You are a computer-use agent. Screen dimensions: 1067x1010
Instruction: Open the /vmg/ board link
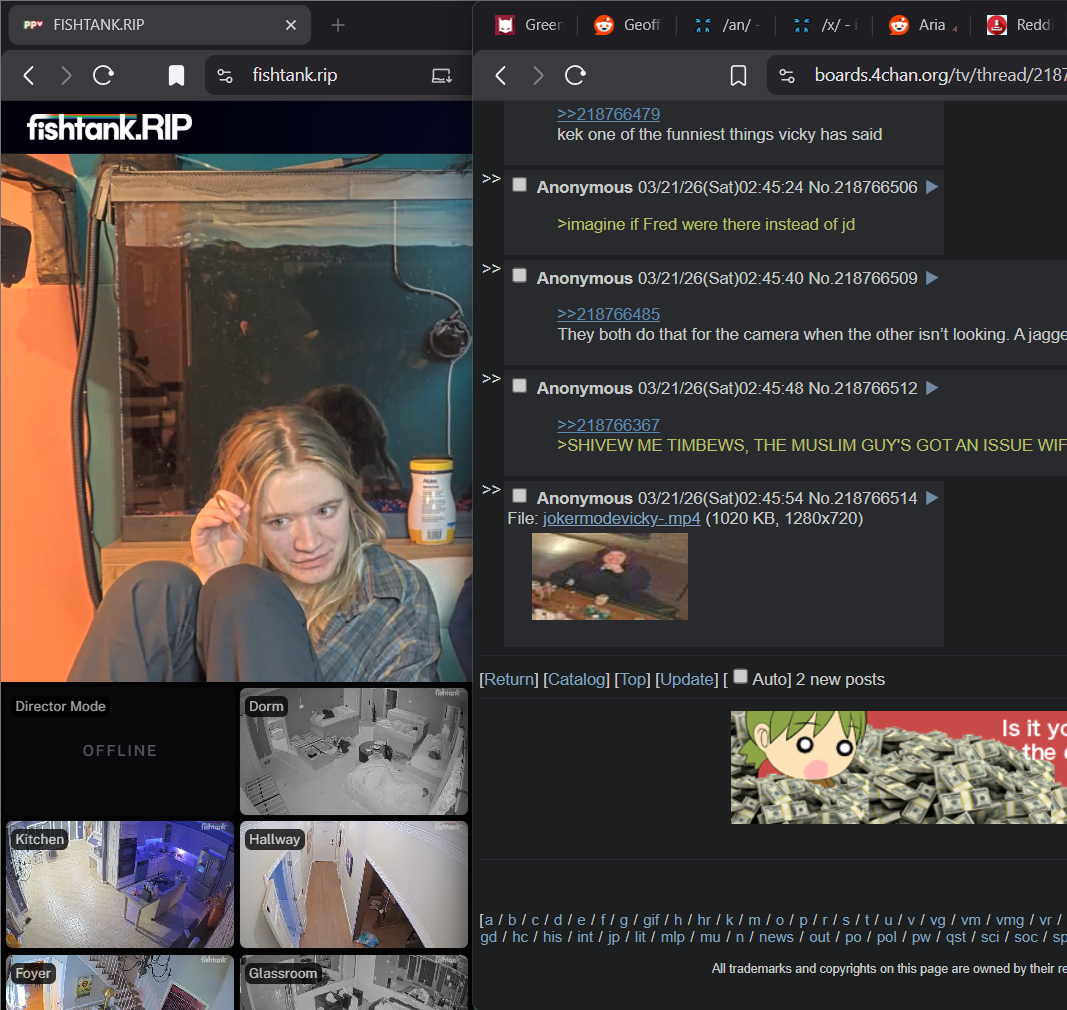tap(1010, 920)
